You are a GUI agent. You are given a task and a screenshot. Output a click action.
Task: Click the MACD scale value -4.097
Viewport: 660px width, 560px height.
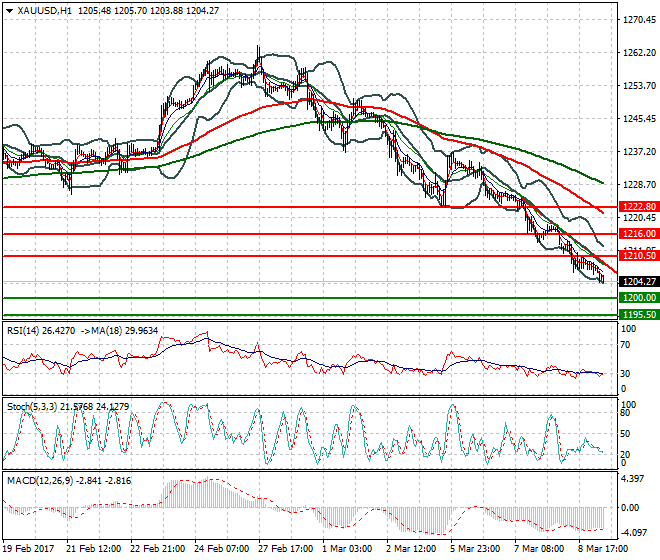coord(634,533)
